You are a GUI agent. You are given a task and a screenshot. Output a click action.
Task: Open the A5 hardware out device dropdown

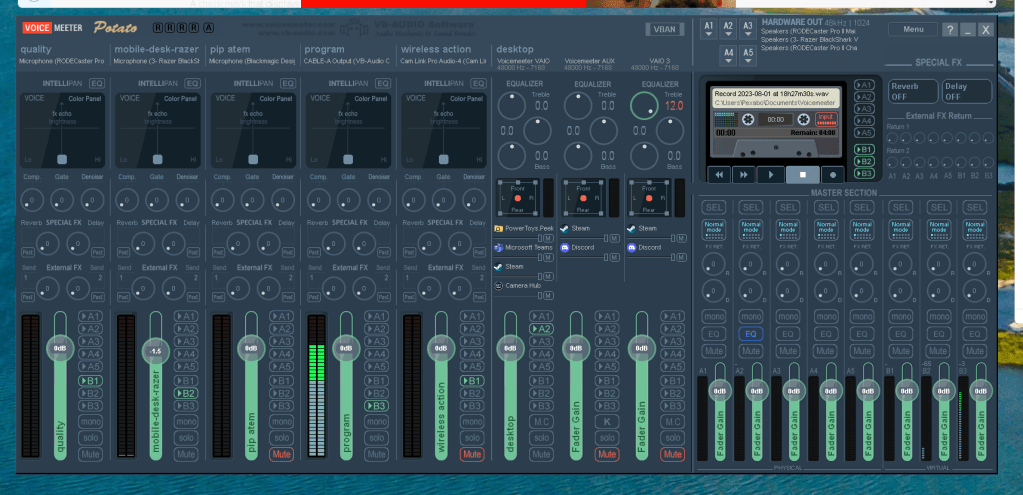click(x=748, y=56)
